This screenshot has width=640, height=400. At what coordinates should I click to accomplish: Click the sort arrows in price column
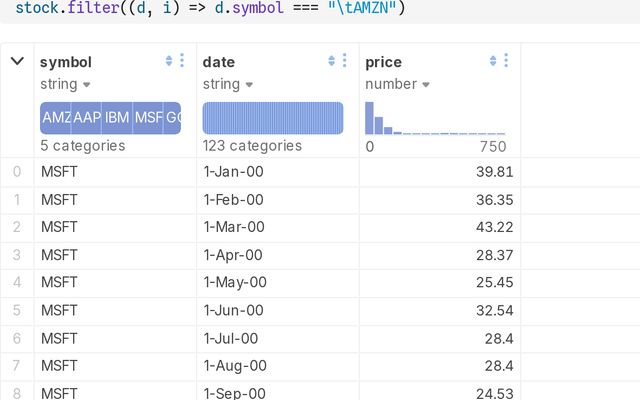(x=494, y=61)
